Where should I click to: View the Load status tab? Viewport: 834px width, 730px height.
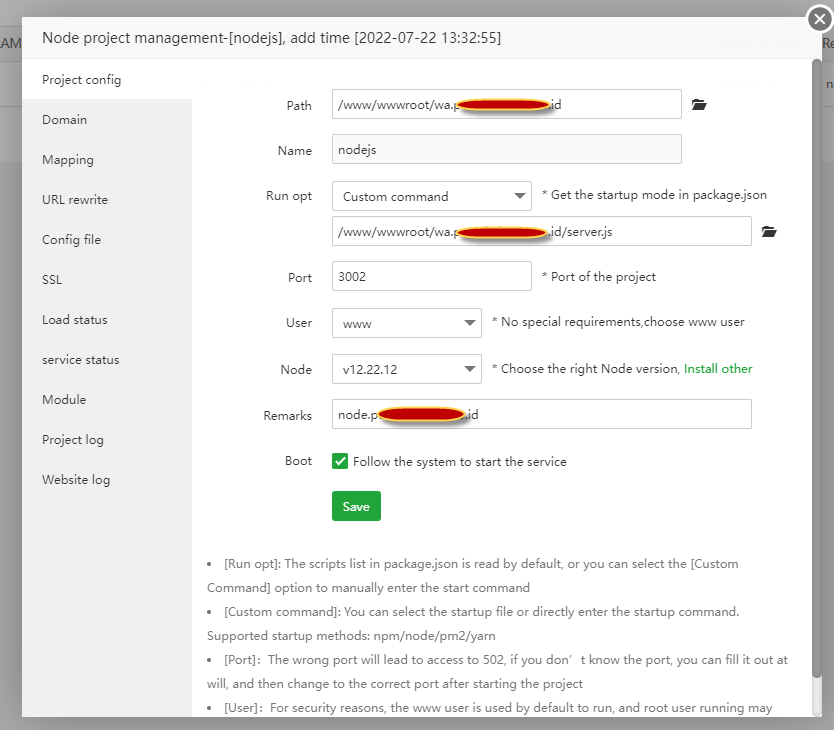pos(75,320)
